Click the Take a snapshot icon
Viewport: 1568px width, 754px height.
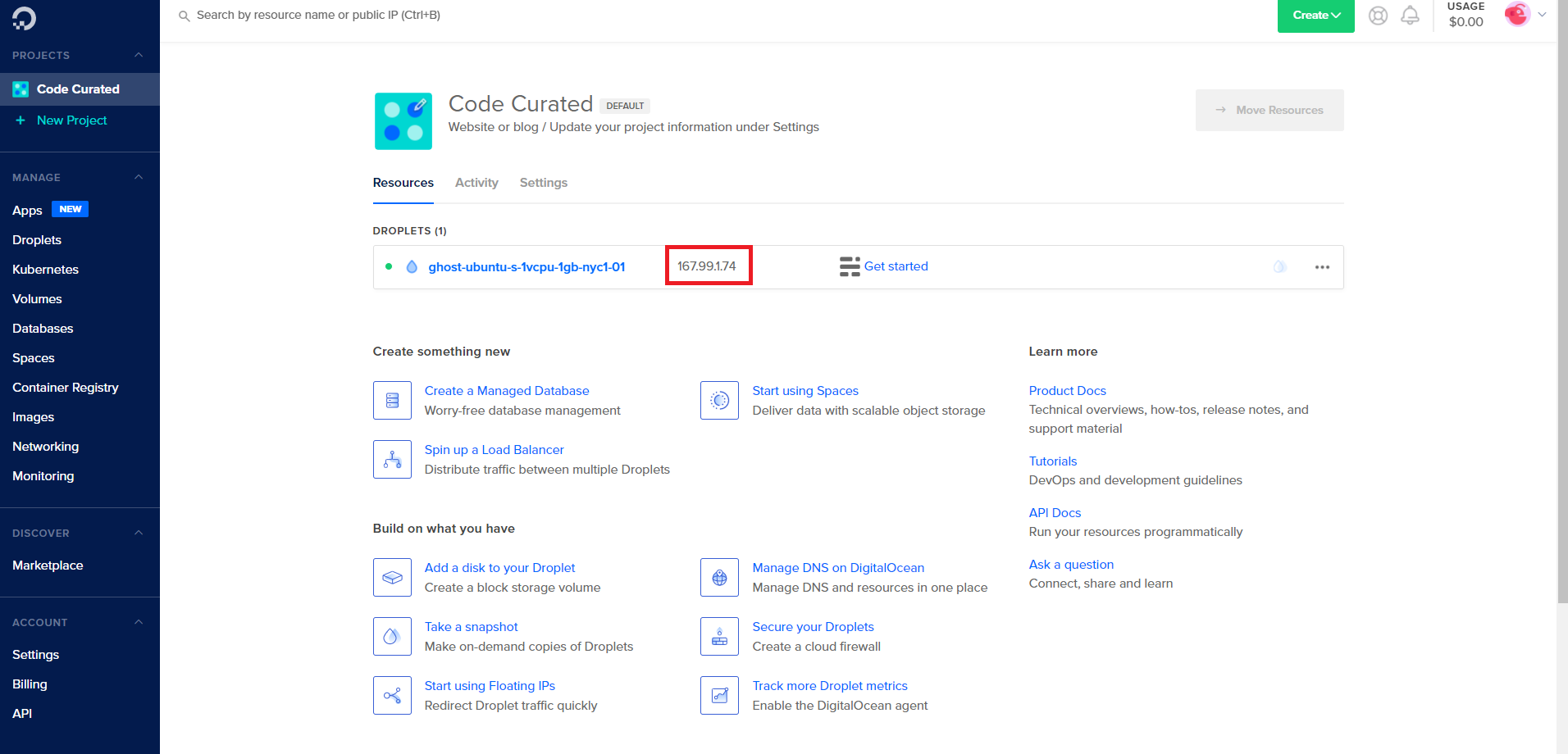(x=392, y=637)
